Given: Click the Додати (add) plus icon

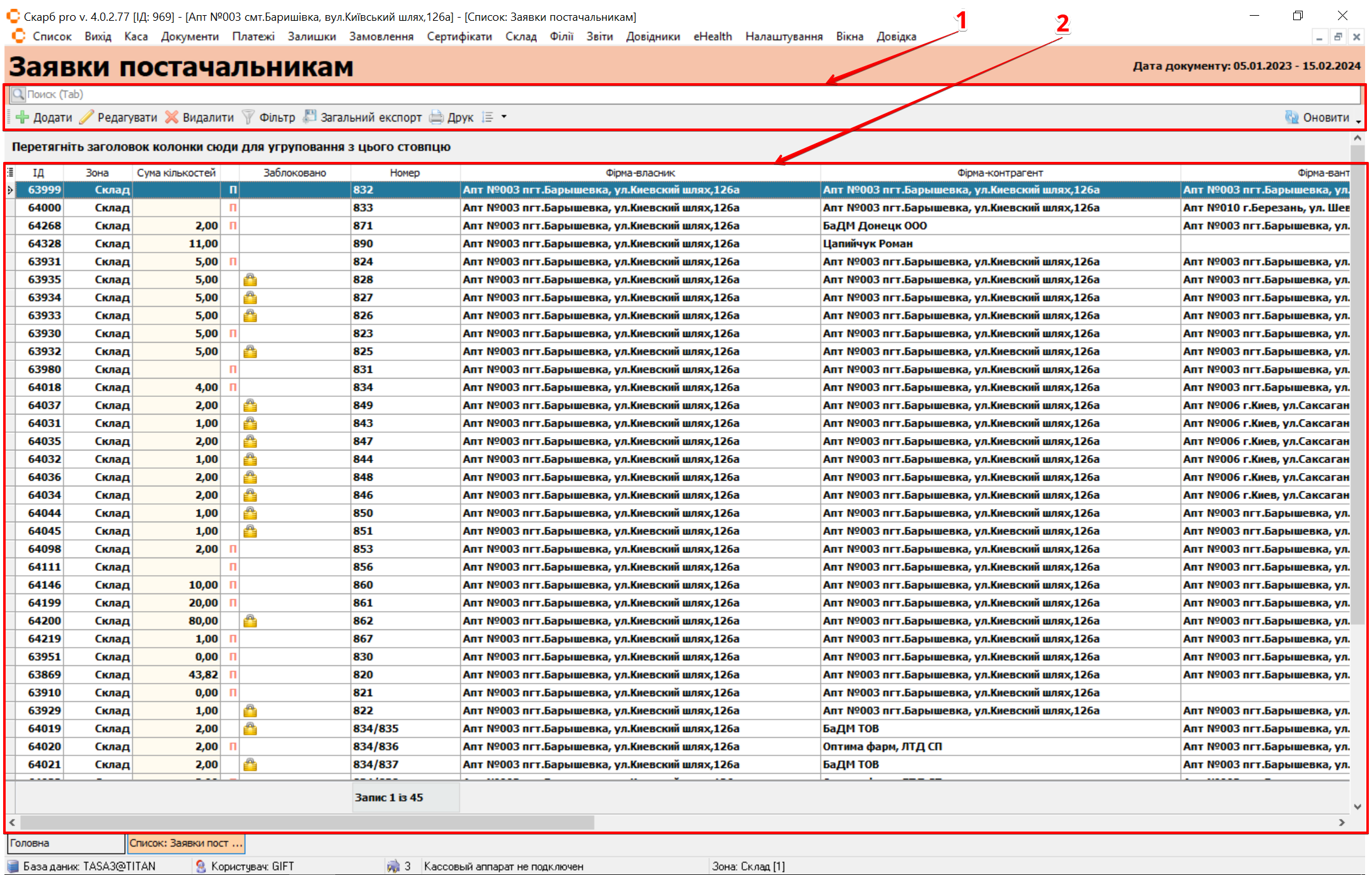Looking at the screenshot, I should point(23,117).
